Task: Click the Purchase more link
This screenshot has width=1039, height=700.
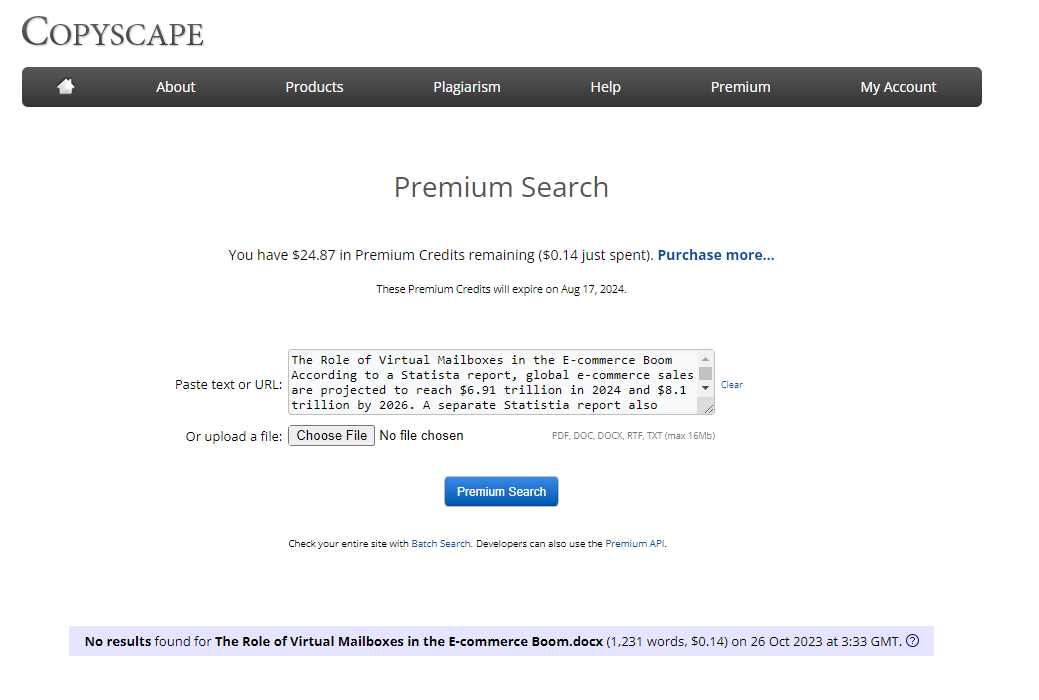Action: (715, 255)
